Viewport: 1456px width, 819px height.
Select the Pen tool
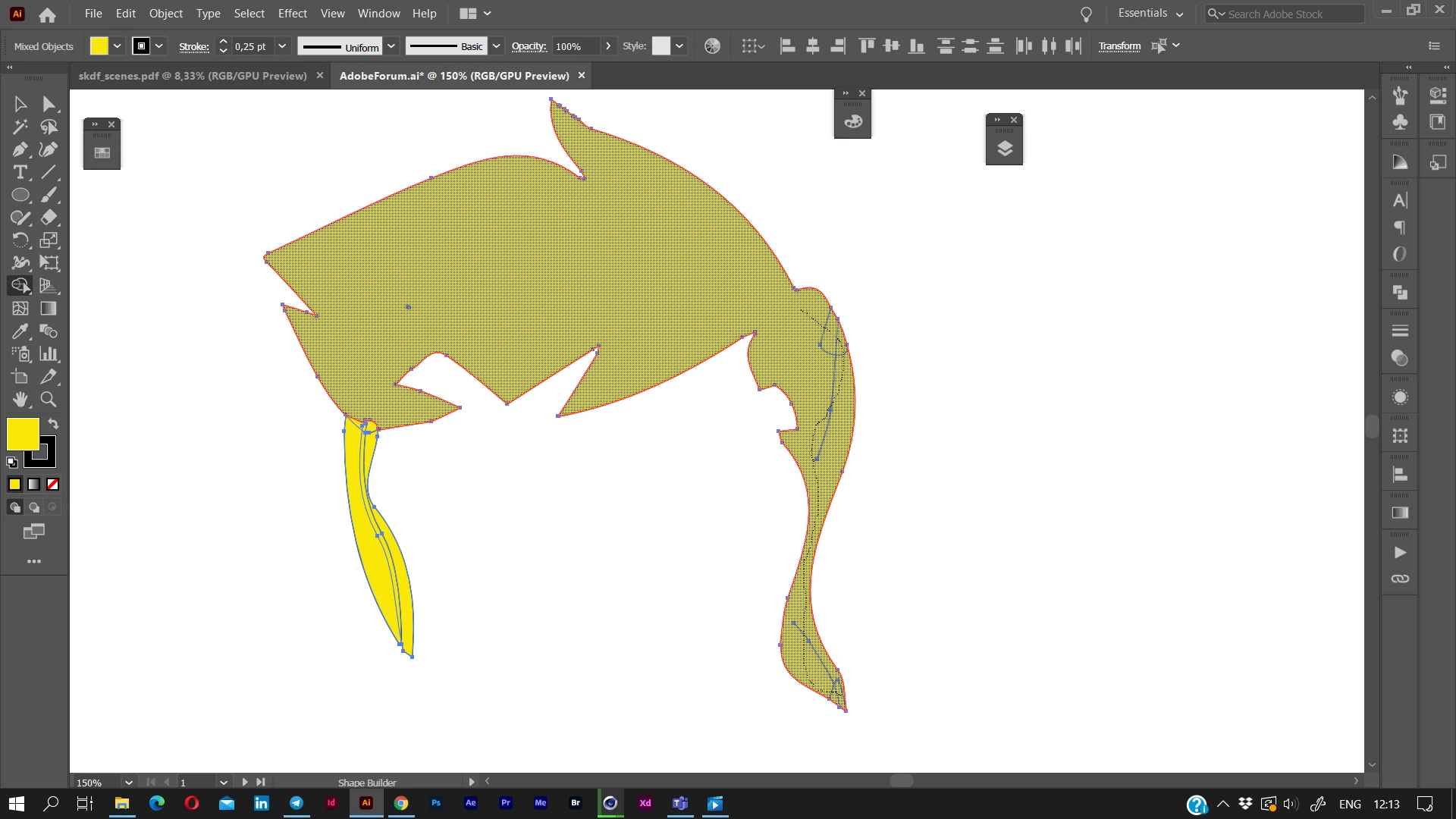(20, 149)
